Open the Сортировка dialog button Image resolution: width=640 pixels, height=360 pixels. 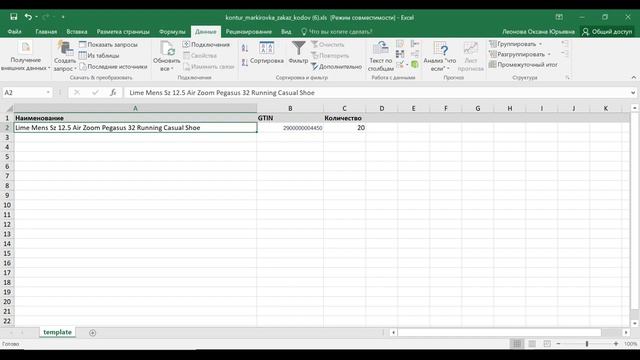tap(267, 53)
